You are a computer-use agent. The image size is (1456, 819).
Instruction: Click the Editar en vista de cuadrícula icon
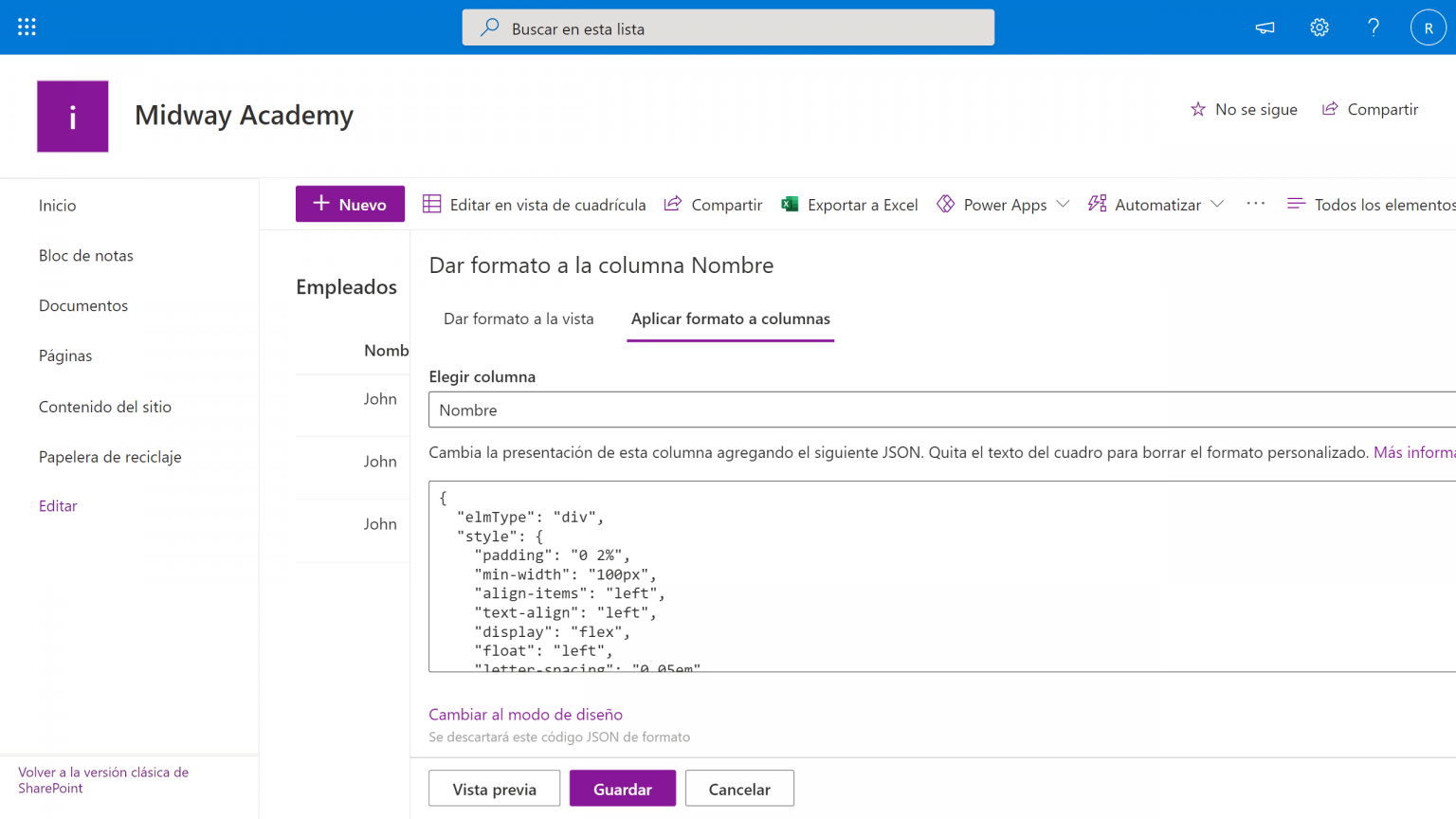(x=432, y=204)
